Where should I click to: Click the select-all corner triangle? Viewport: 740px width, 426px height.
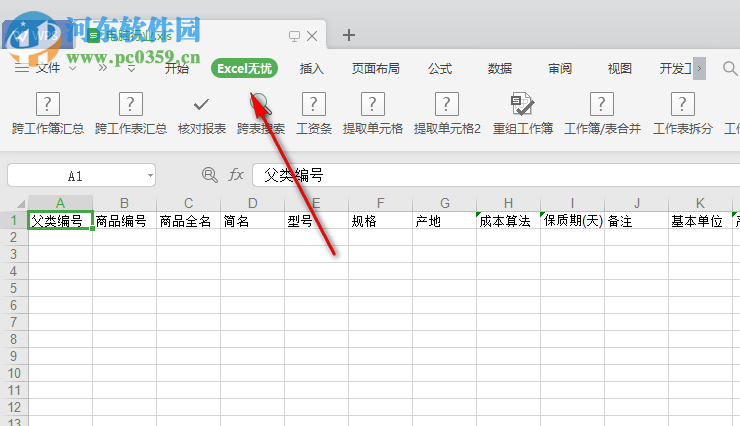tap(21, 204)
